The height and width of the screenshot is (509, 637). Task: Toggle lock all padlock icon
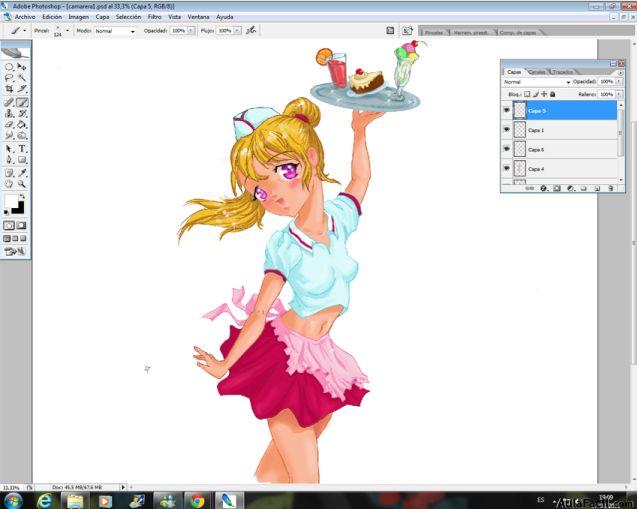tap(552, 94)
